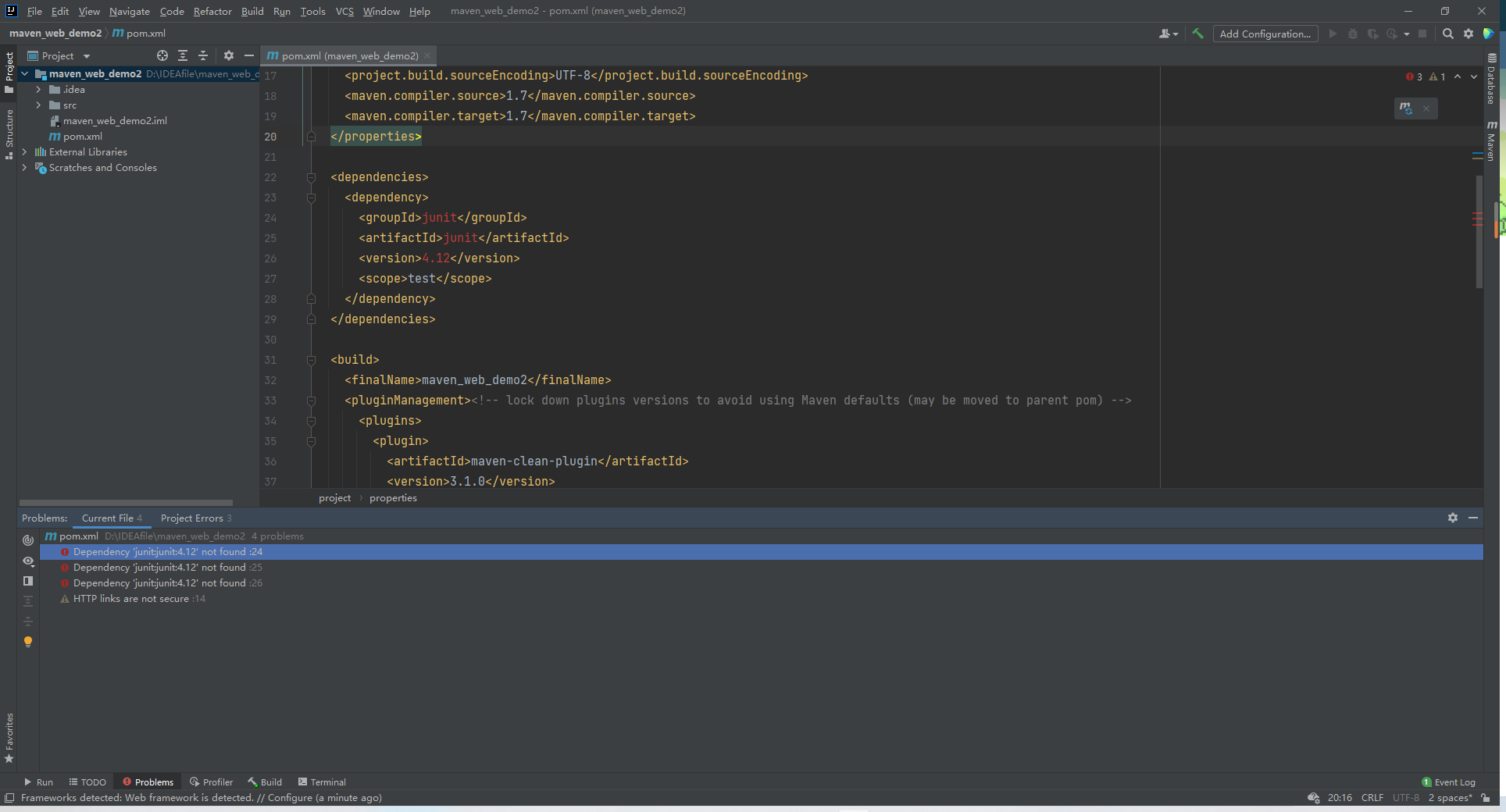
Task: Toggle the Project sidebar tool button
Action: tap(9, 72)
